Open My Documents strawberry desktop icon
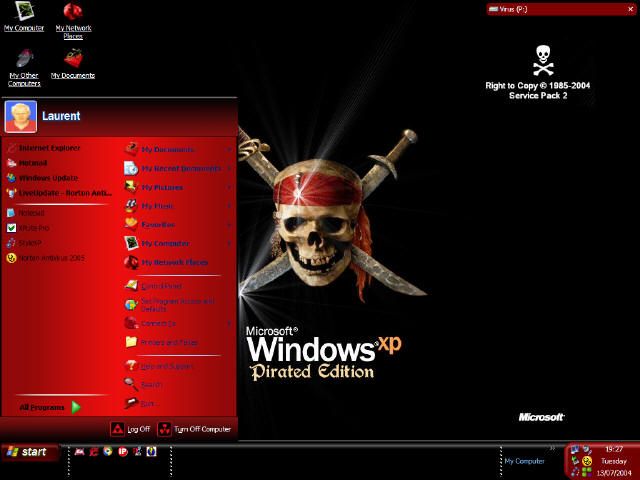This screenshot has height=480, width=640. point(73,64)
